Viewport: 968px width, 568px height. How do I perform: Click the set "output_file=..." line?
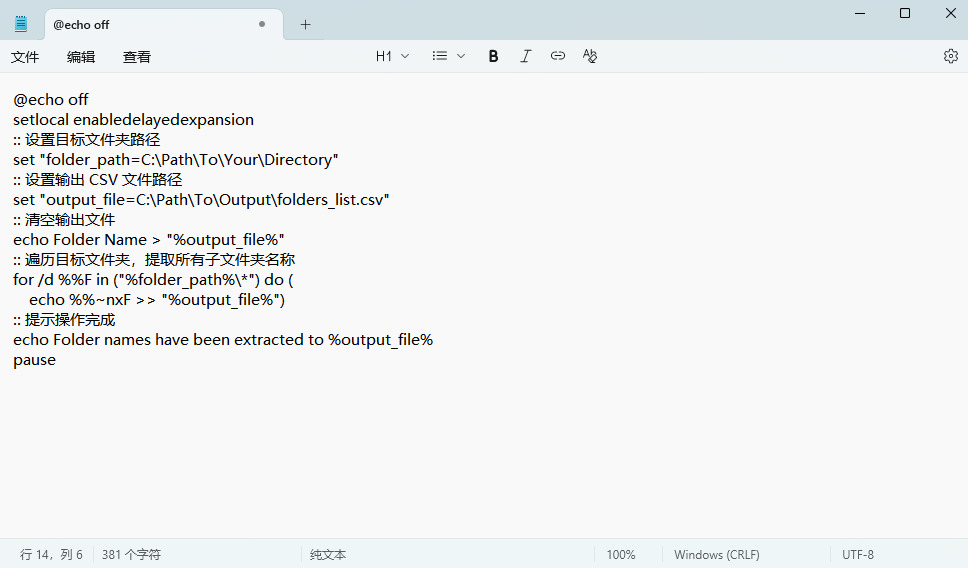[201, 200]
